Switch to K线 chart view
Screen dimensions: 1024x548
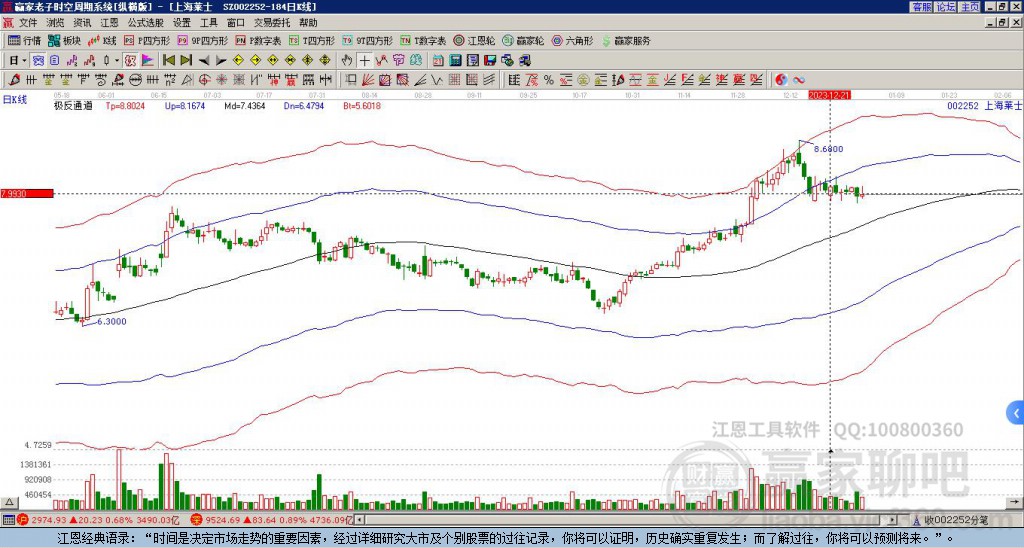(x=103, y=40)
